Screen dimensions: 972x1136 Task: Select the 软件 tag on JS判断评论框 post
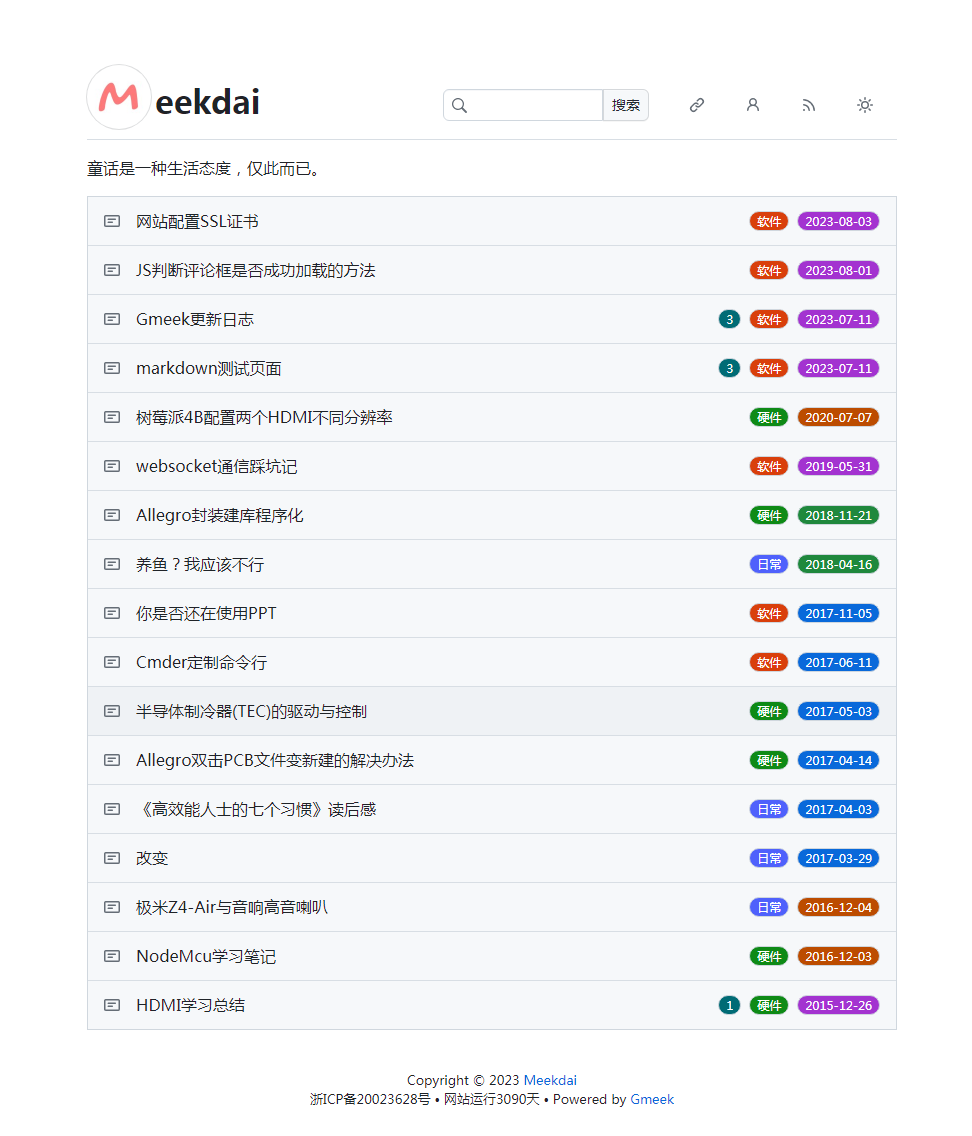[x=768, y=270]
